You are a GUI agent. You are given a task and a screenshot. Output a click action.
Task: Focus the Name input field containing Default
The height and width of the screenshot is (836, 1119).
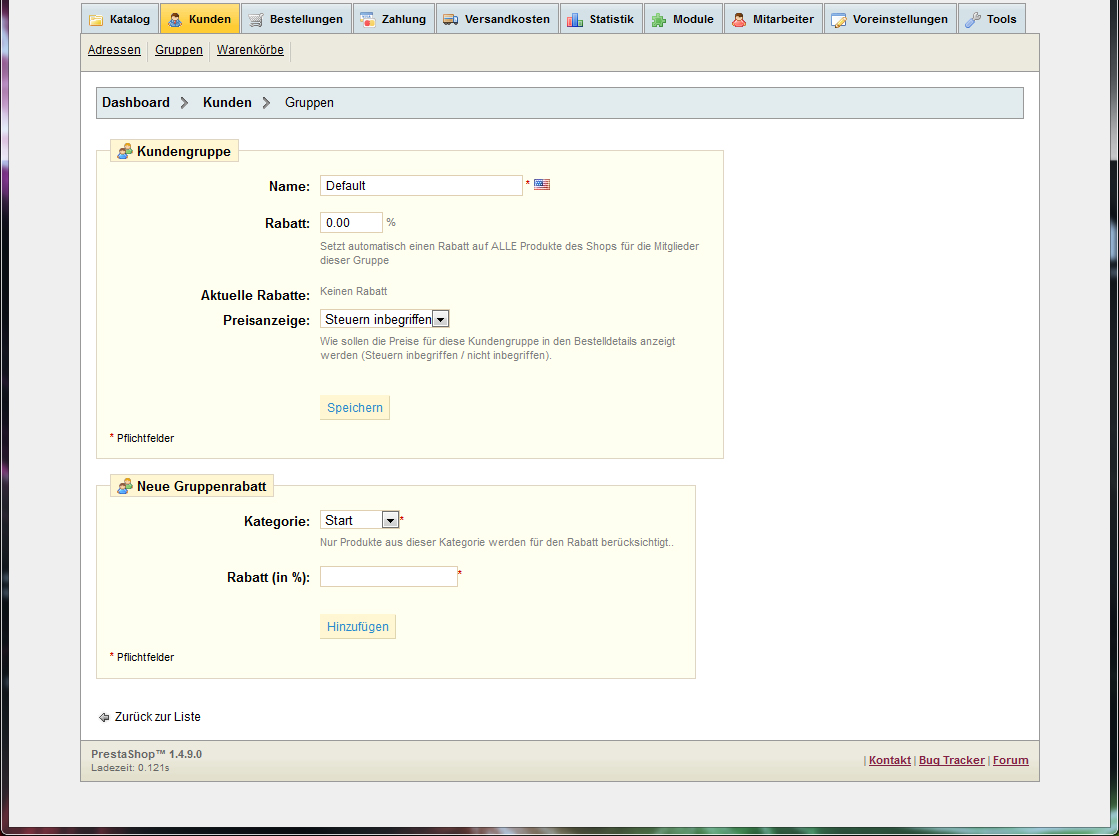[x=421, y=186]
